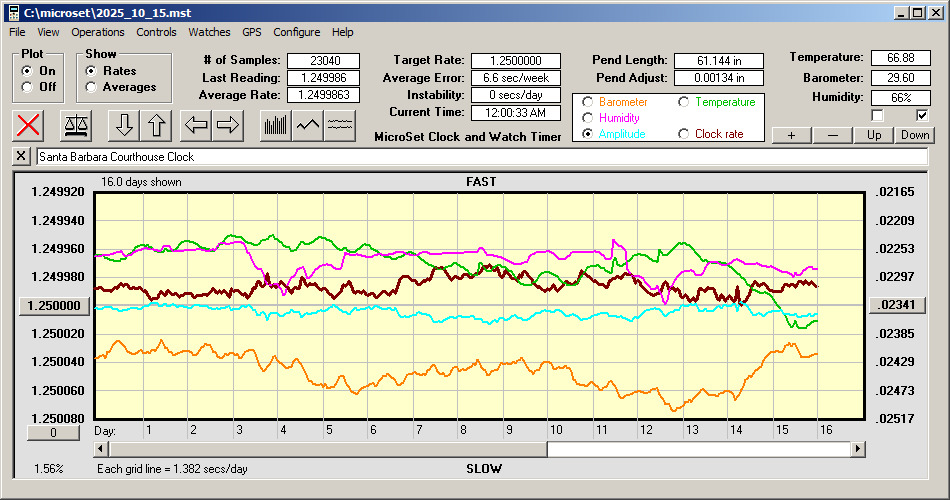This screenshot has height=500, width=950.
Task: Select the Averages show option
Action: click(x=91, y=87)
